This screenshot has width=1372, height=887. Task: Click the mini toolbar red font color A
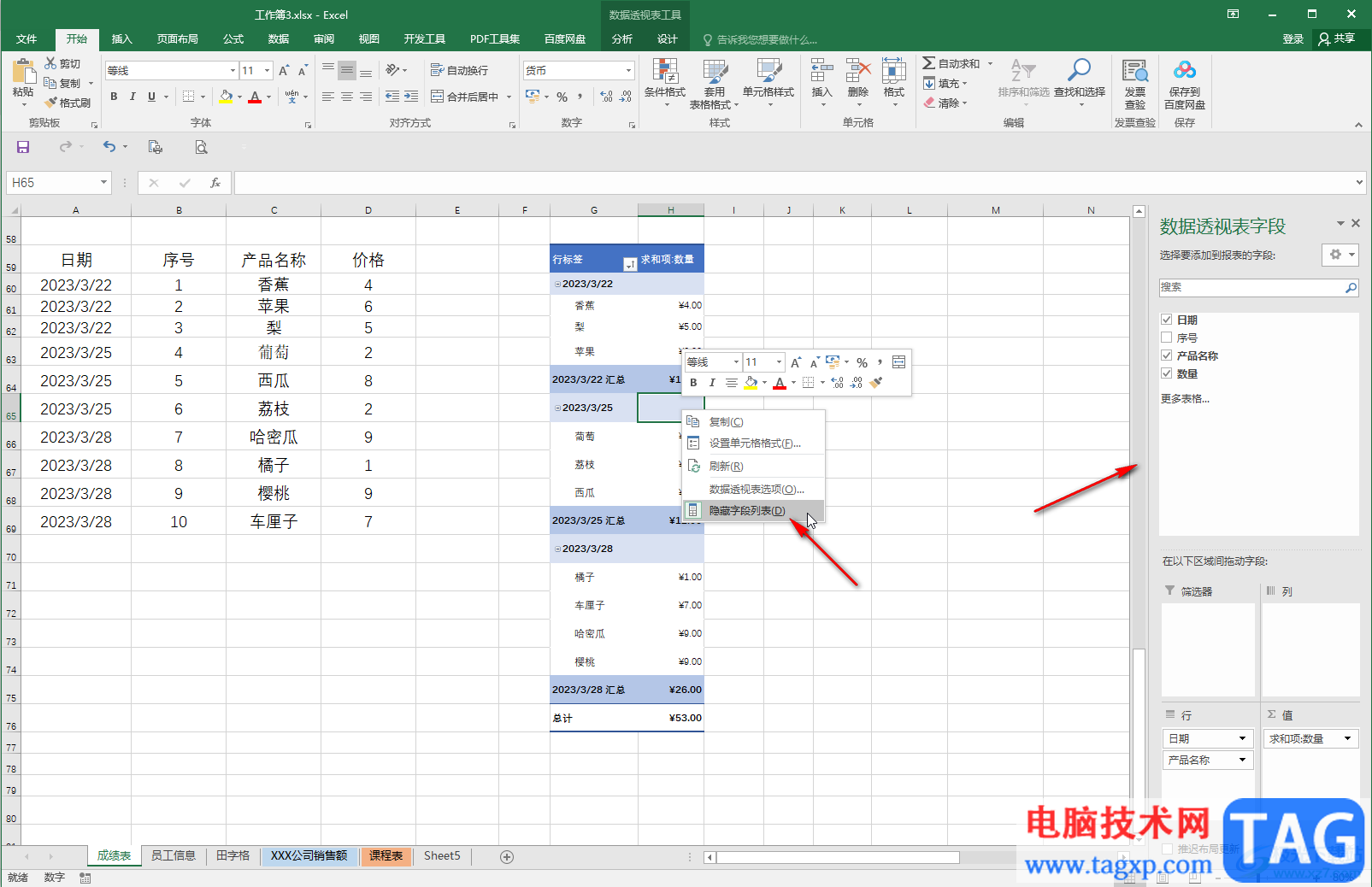(x=779, y=383)
